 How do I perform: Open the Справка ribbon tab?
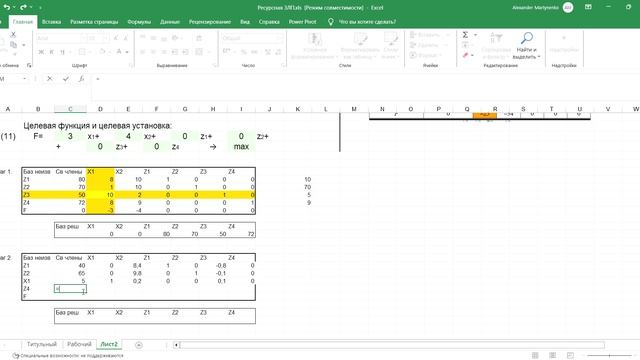tap(269, 22)
